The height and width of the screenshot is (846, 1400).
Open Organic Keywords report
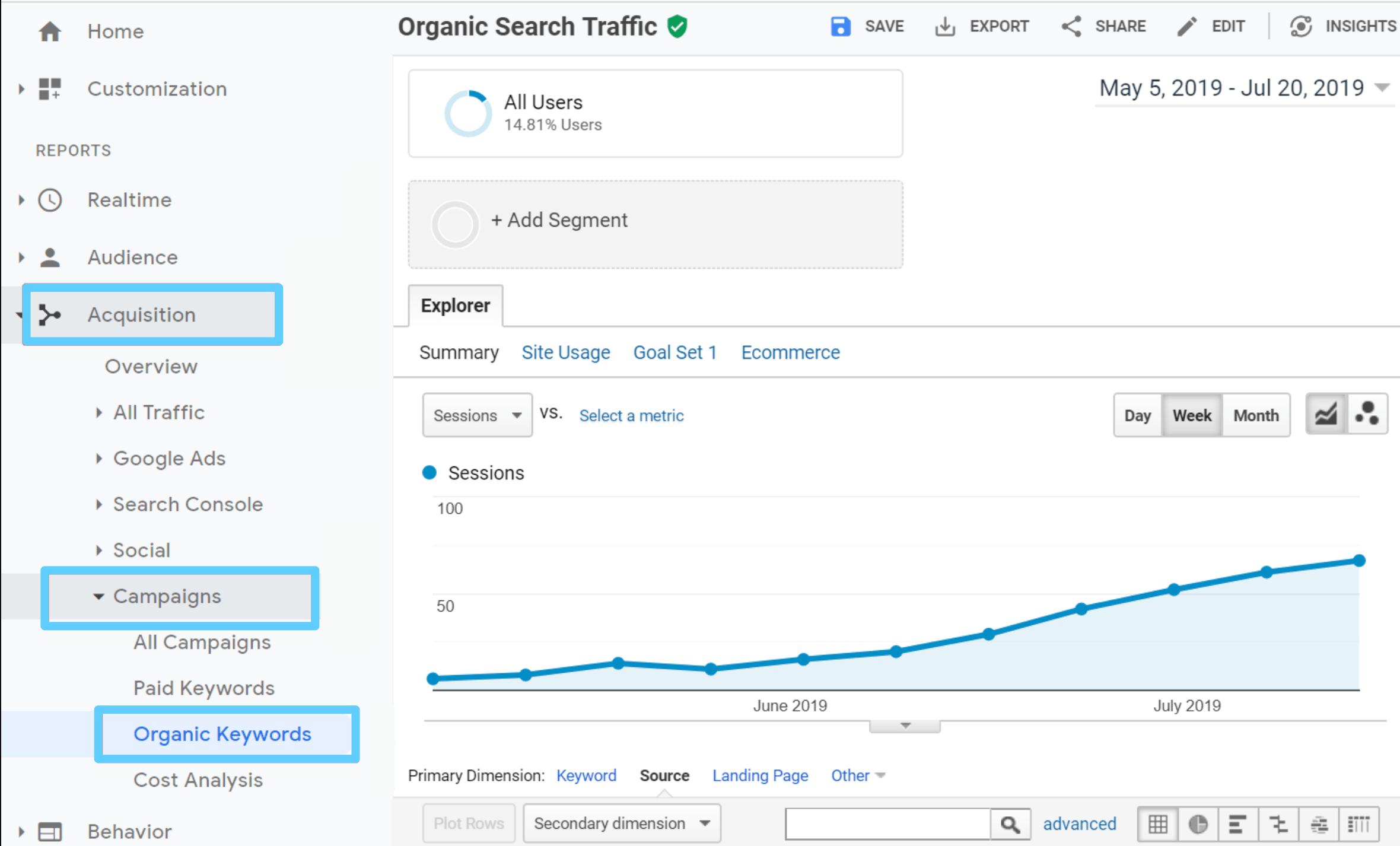tap(222, 734)
